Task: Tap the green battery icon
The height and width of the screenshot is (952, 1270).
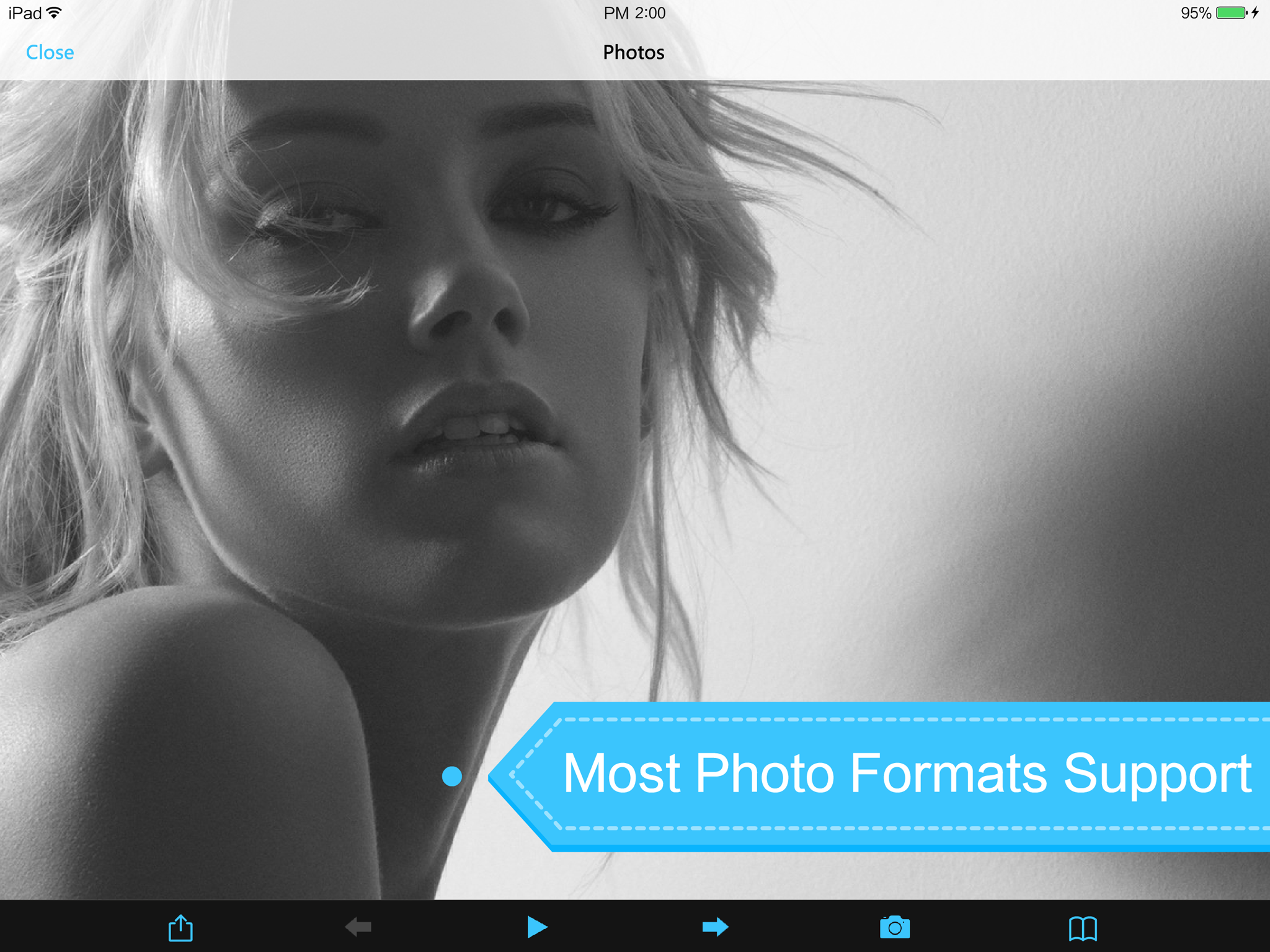Action: click(1230, 13)
